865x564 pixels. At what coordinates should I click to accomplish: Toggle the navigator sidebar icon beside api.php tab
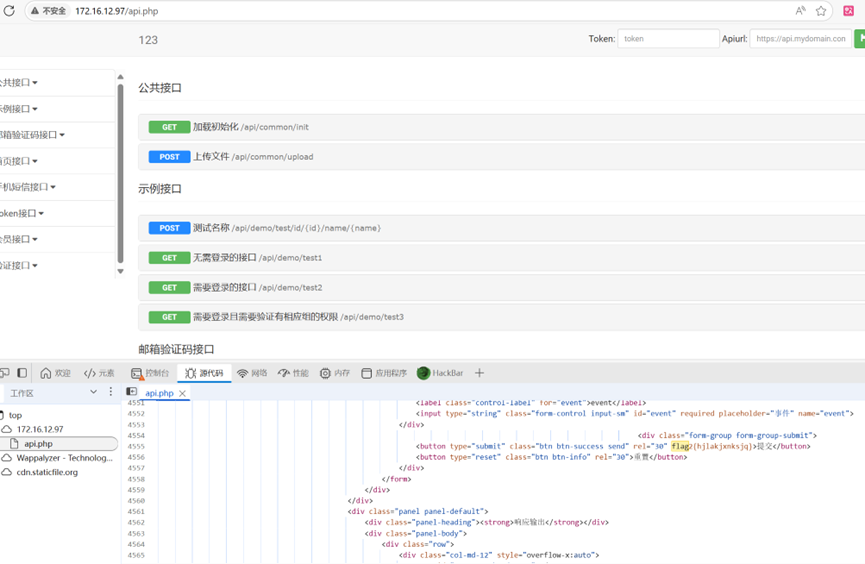pos(131,391)
